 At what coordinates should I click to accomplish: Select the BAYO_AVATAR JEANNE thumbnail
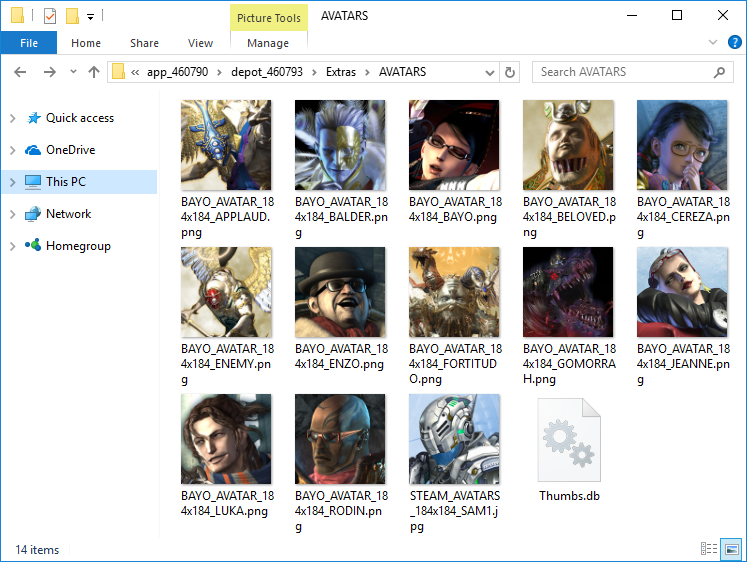coord(681,292)
